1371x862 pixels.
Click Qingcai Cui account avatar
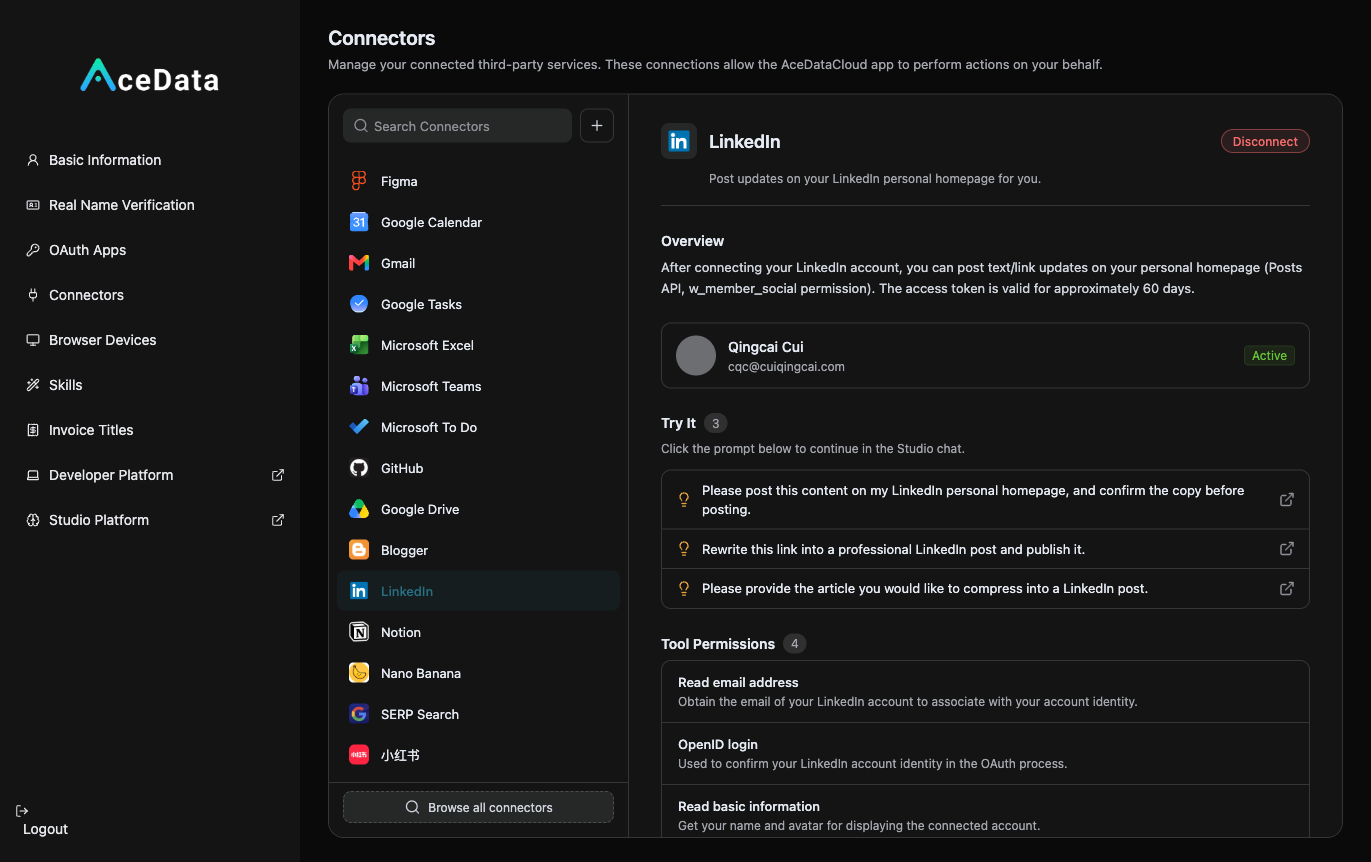tap(696, 355)
